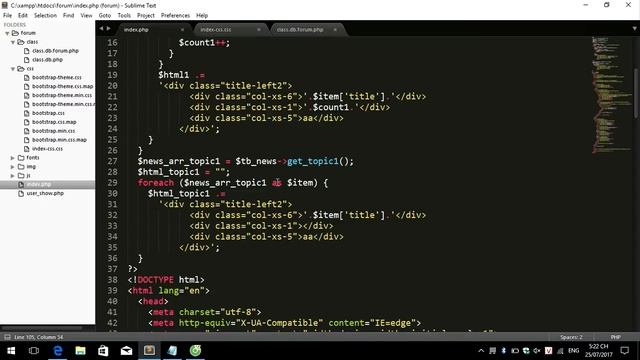Screen dimensions: 640x360
Task: Click the img folder icon
Action: pyautogui.click(x=21, y=167)
